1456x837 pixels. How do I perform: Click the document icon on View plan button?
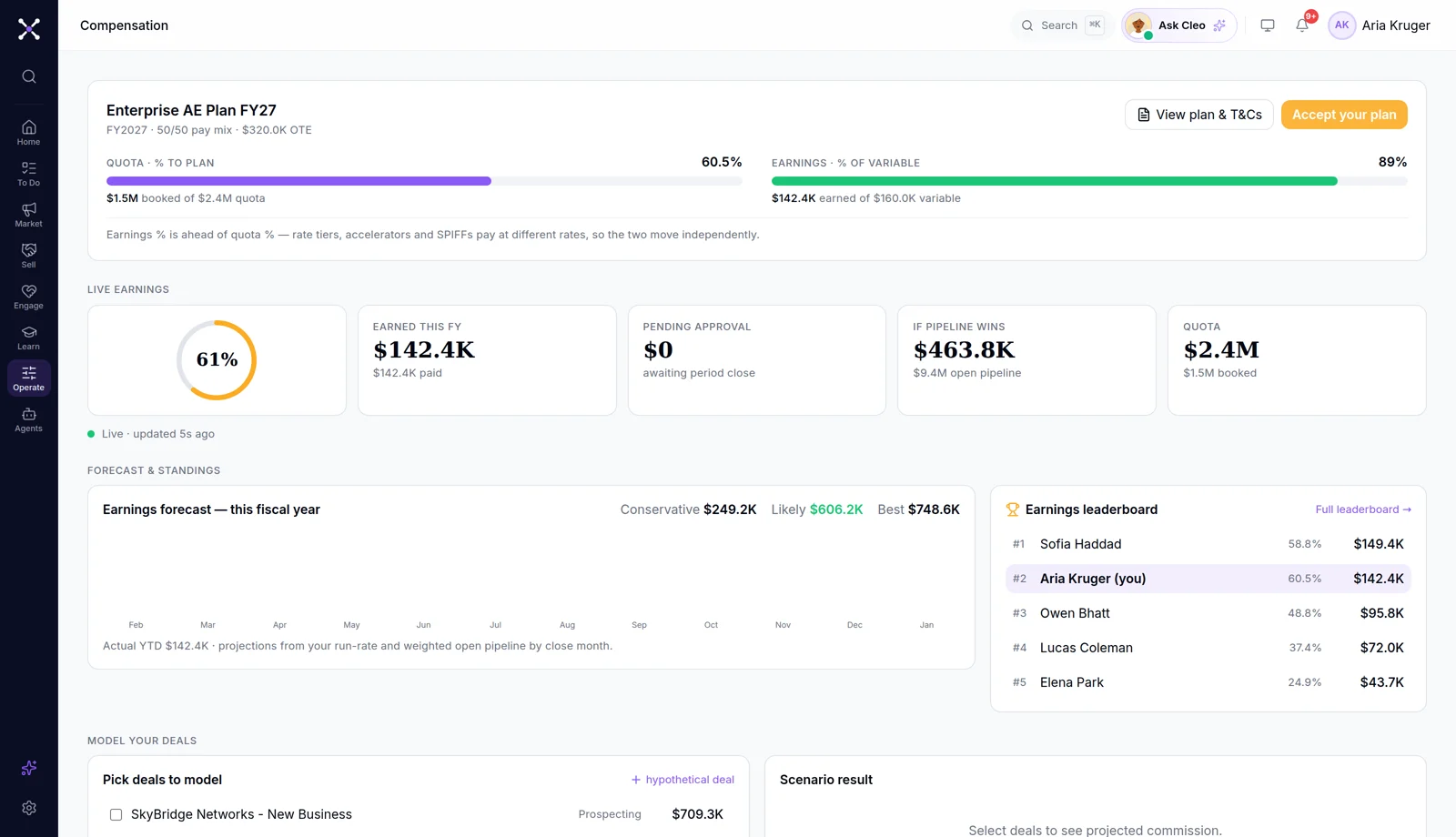click(x=1144, y=115)
